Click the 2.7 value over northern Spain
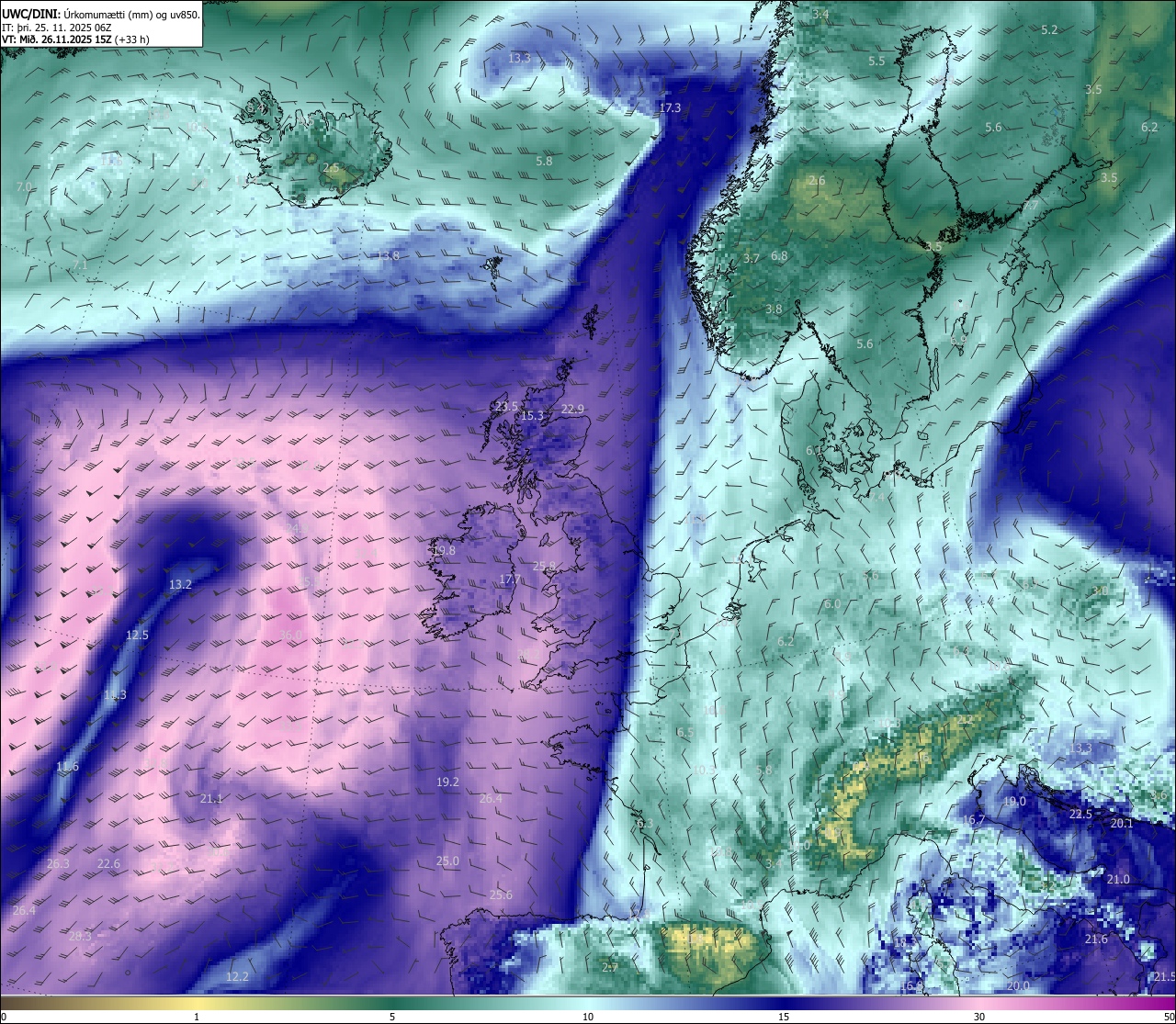This screenshot has width=1176, height=1024. click(x=610, y=967)
